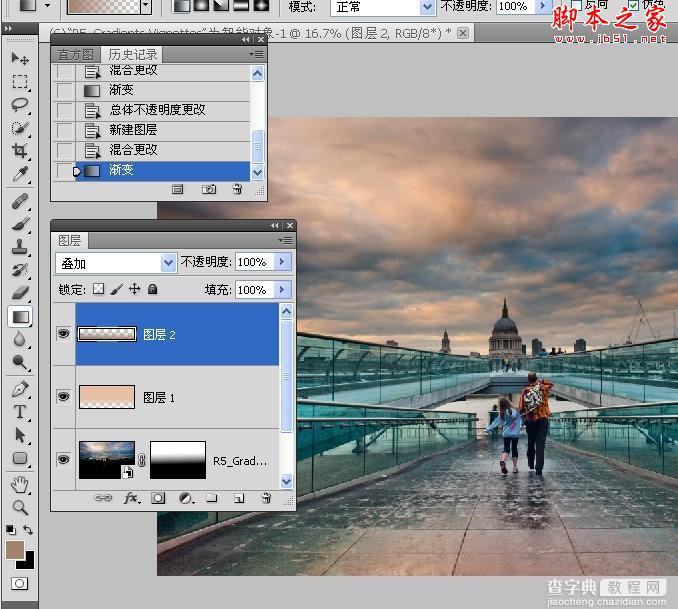This screenshot has width=678, height=609.
Task: Select the Pen tool
Action: [20, 389]
